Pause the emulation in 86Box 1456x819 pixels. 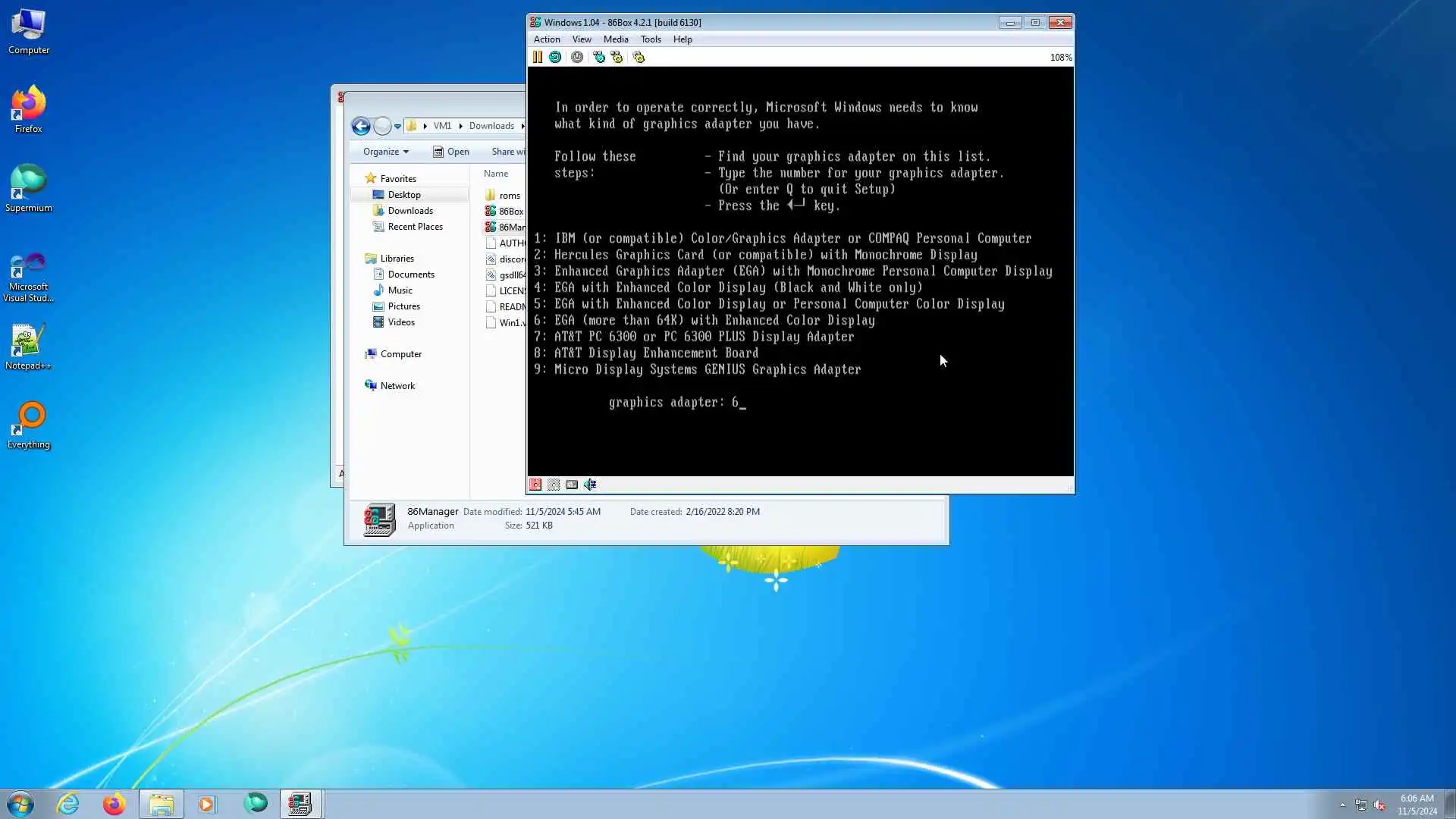(x=537, y=57)
